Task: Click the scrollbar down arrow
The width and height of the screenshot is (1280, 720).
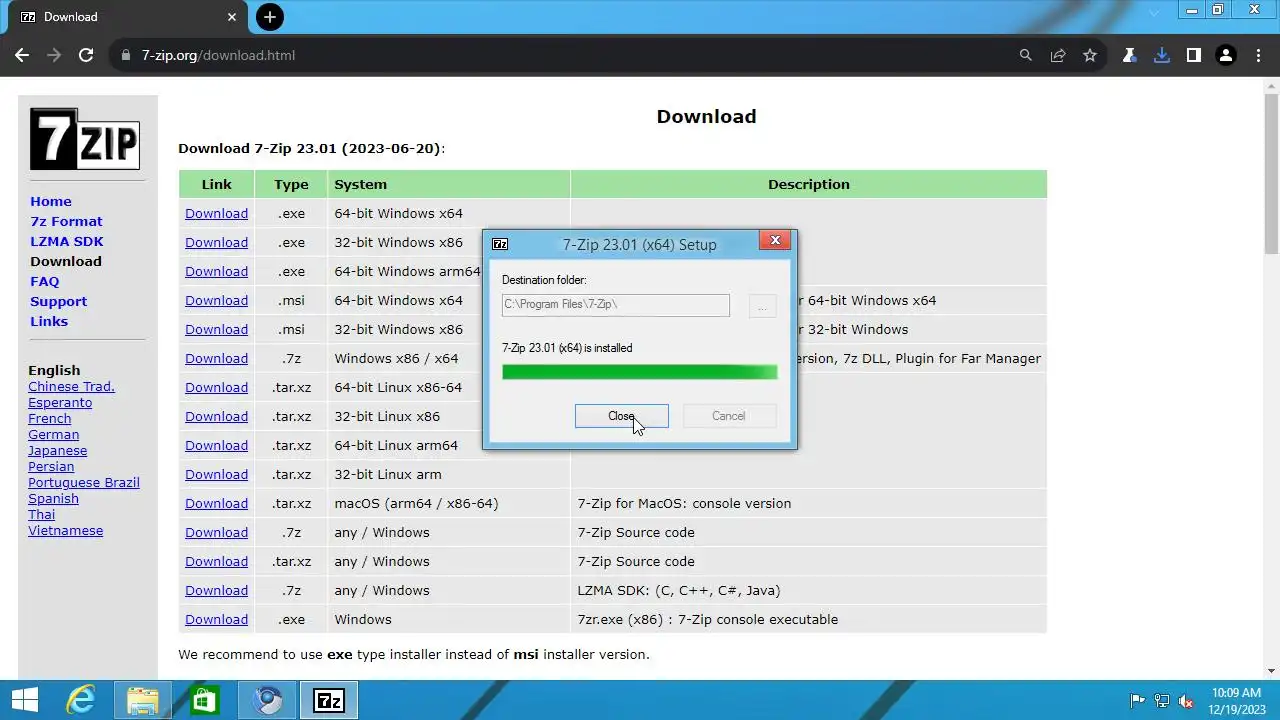Action: coord(1271,671)
